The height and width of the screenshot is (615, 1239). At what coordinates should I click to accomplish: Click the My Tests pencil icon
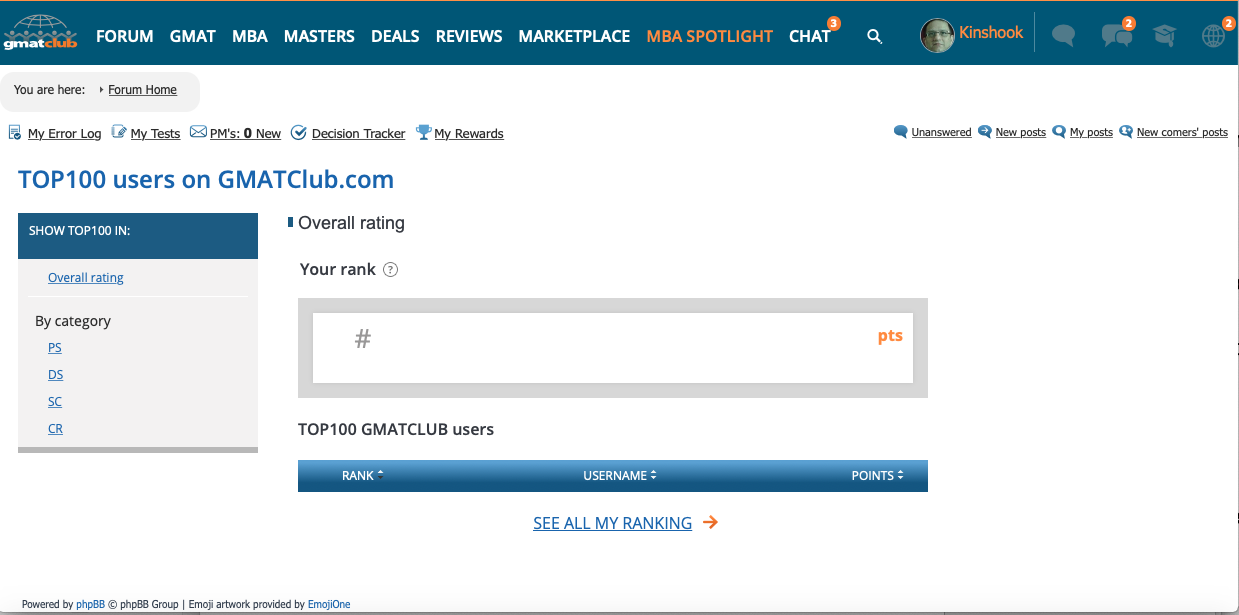[x=119, y=132]
